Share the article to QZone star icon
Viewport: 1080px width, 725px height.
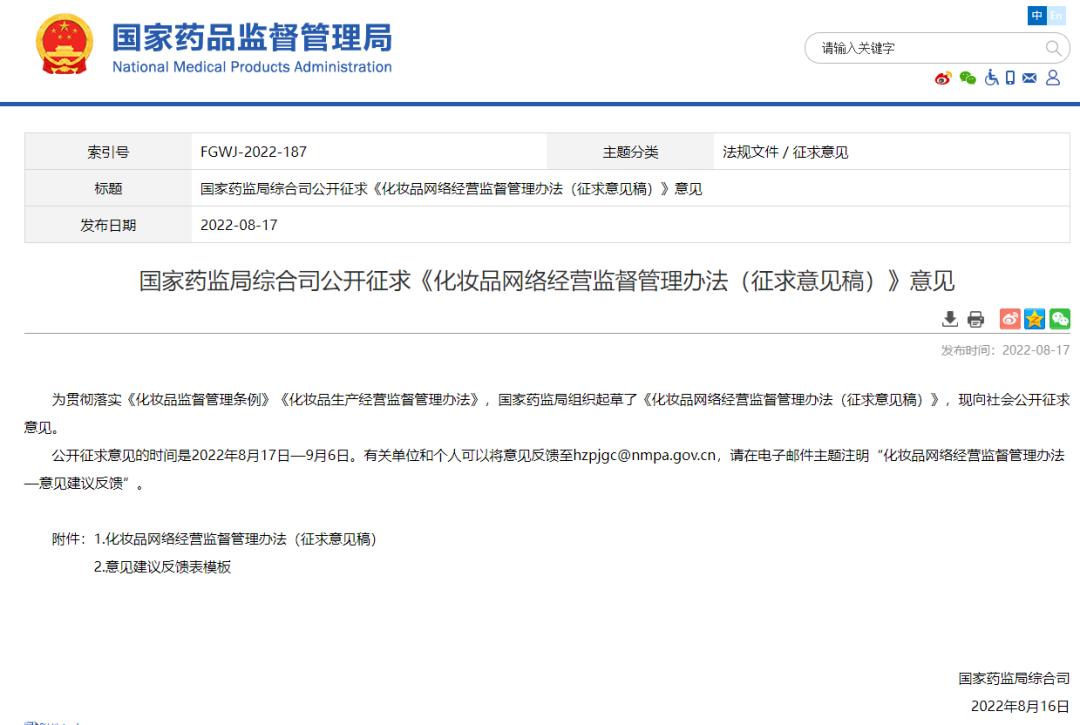point(1034,318)
